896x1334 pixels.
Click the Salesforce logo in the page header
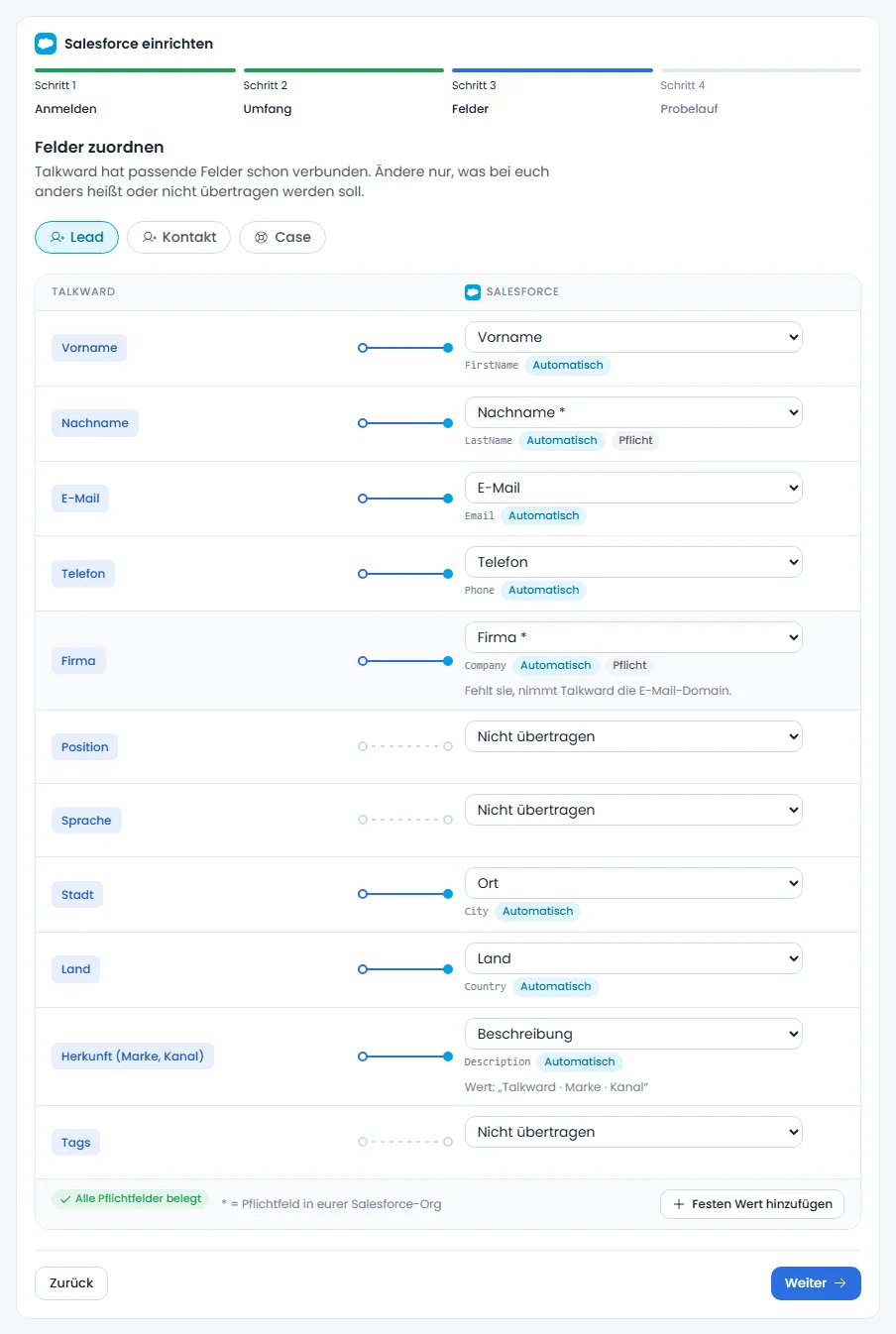pyautogui.click(x=46, y=44)
